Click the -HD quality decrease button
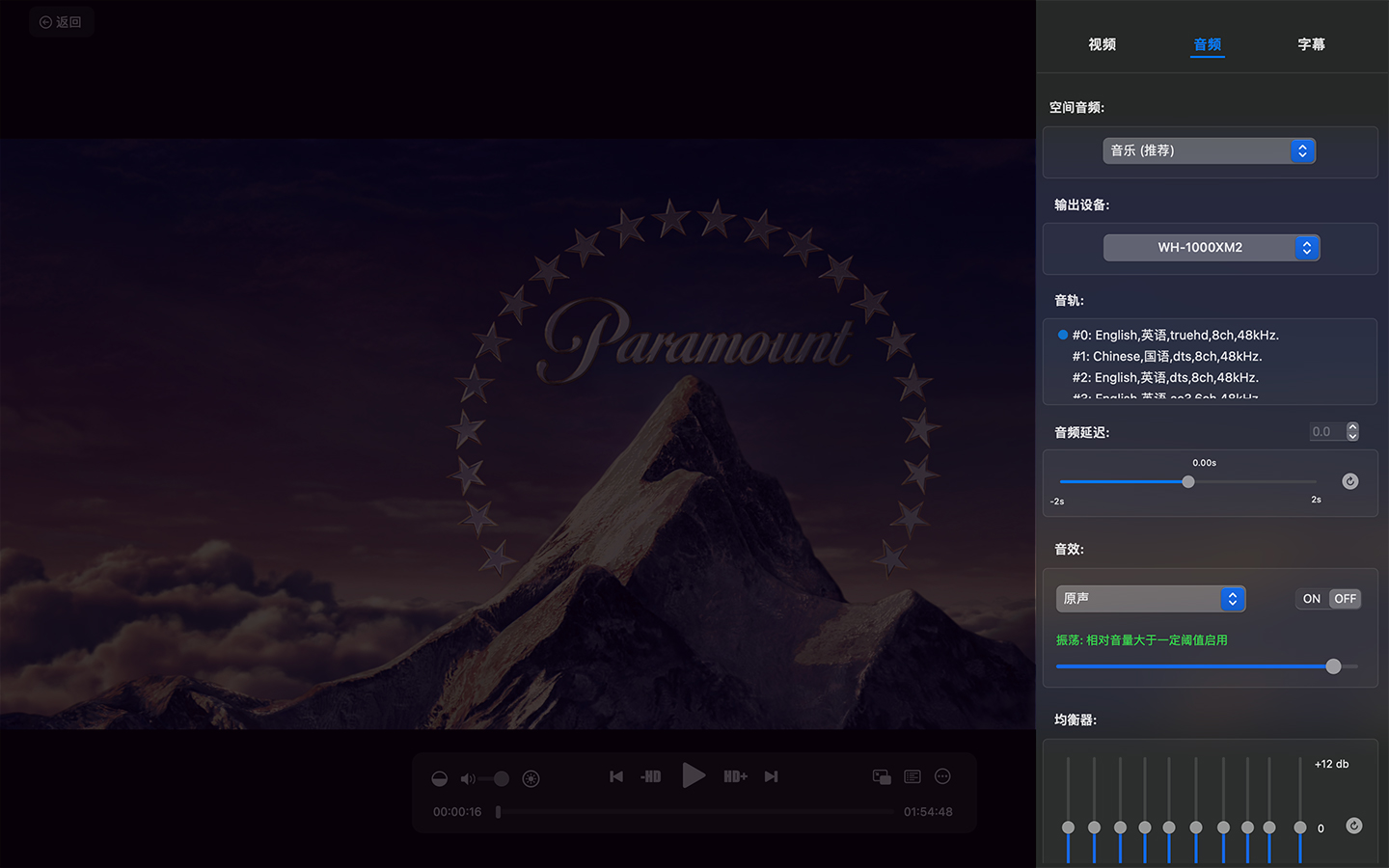 tap(651, 776)
